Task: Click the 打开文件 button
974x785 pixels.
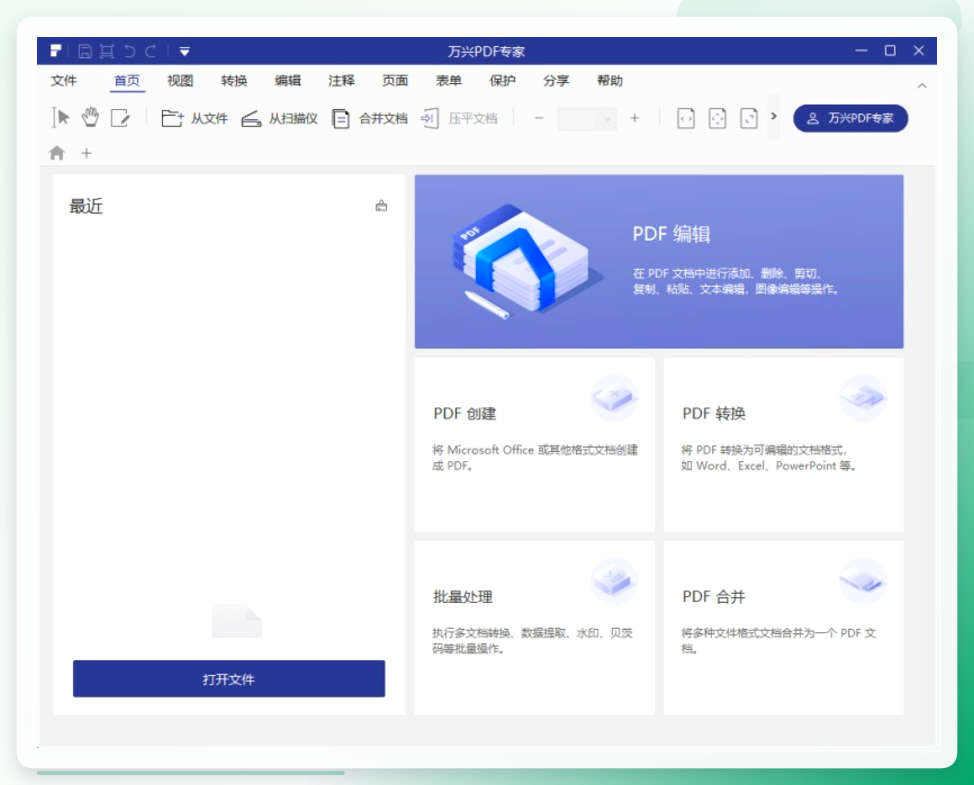Action: point(229,679)
